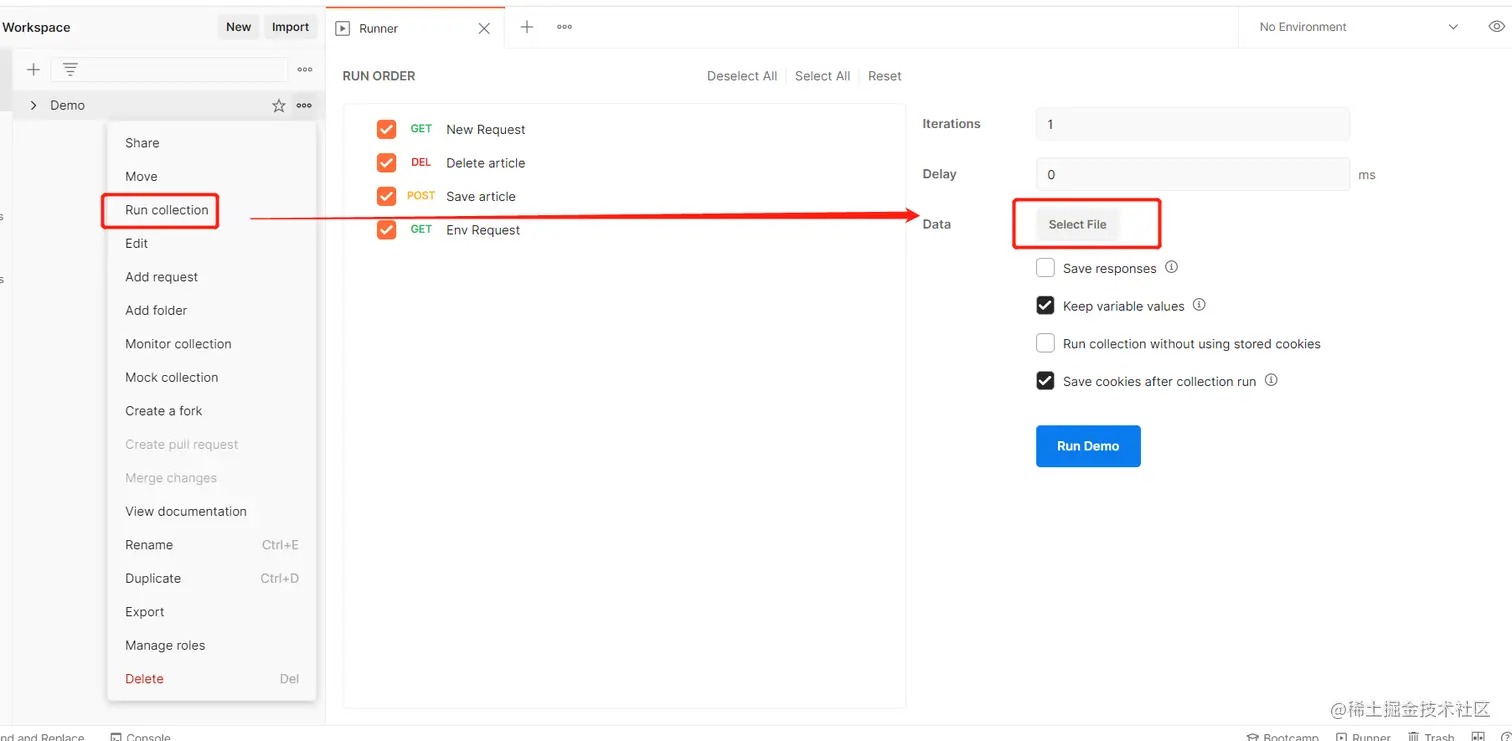Screen dimensions: 1512x741
Task: Click into the Iterations input field
Action: tap(1192, 124)
